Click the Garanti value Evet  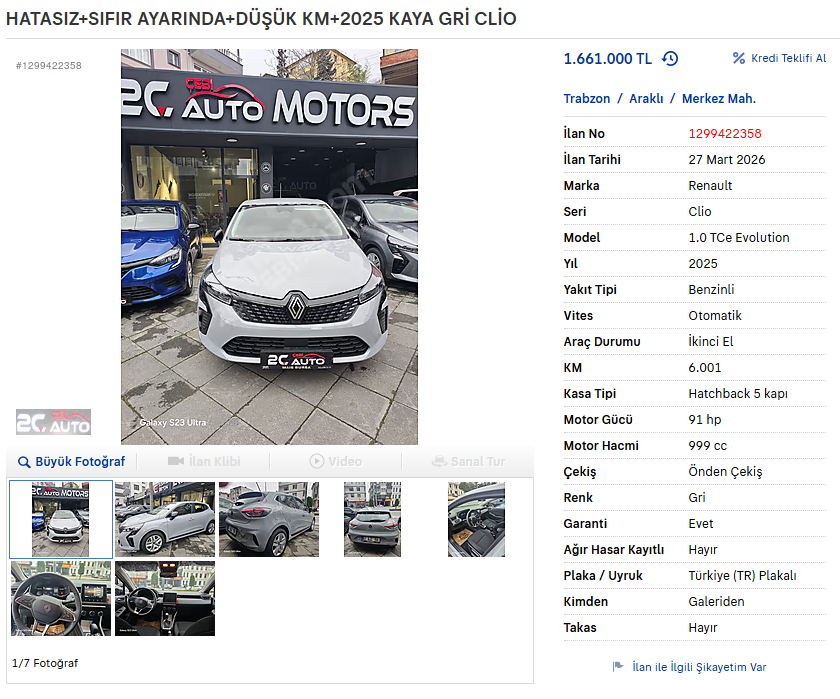[x=700, y=523]
